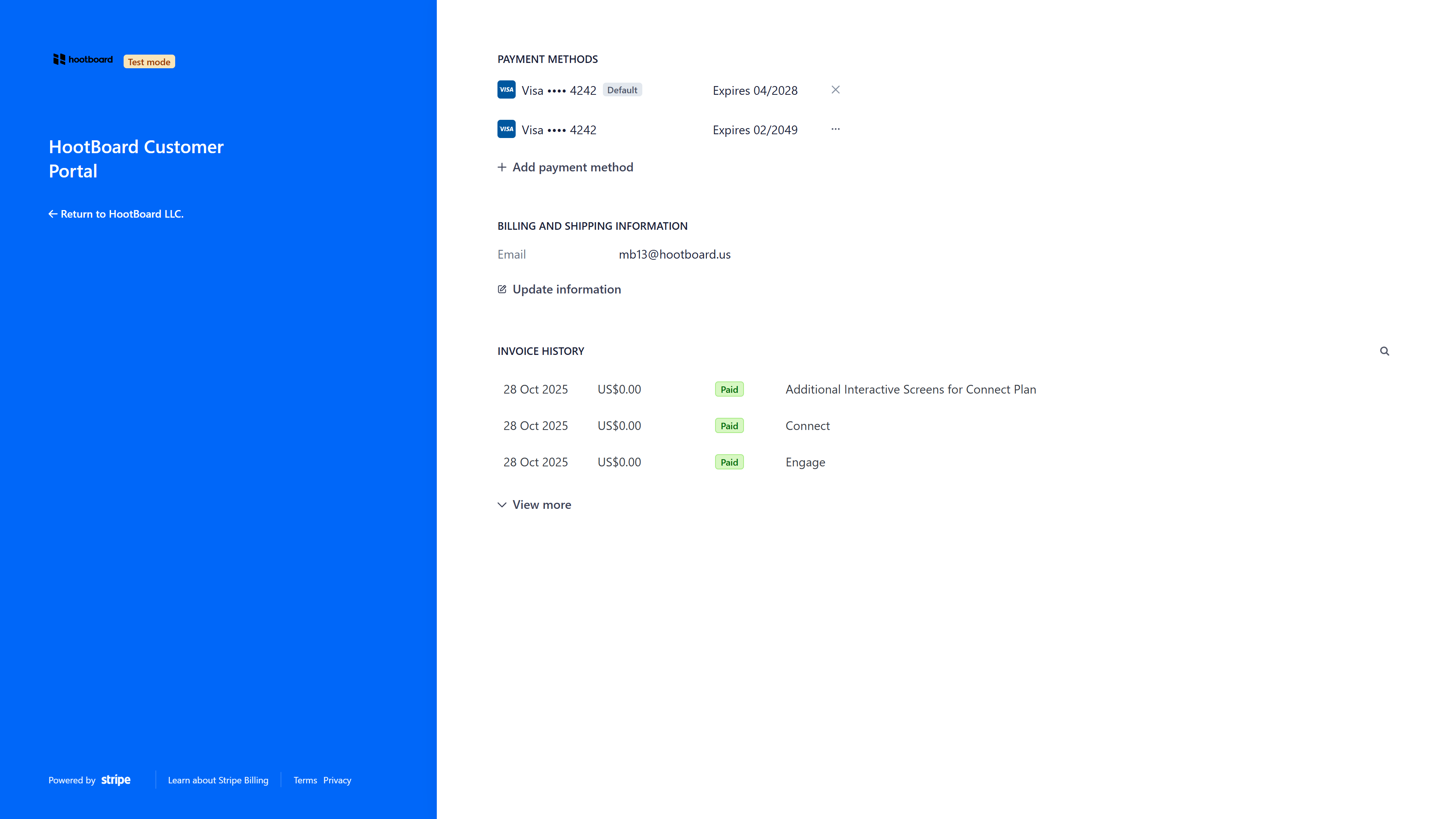Click the Paid badge on the Engage invoice
The image size is (1456, 819).
[729, 462]
